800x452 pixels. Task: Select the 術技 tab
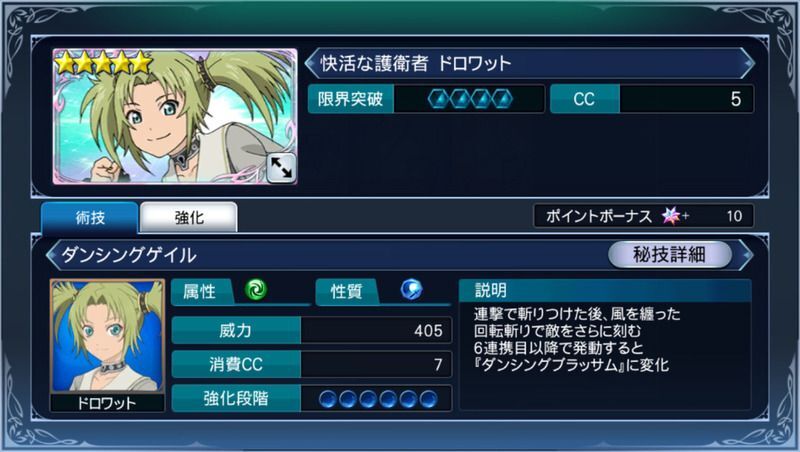click(x=90, y=217)
